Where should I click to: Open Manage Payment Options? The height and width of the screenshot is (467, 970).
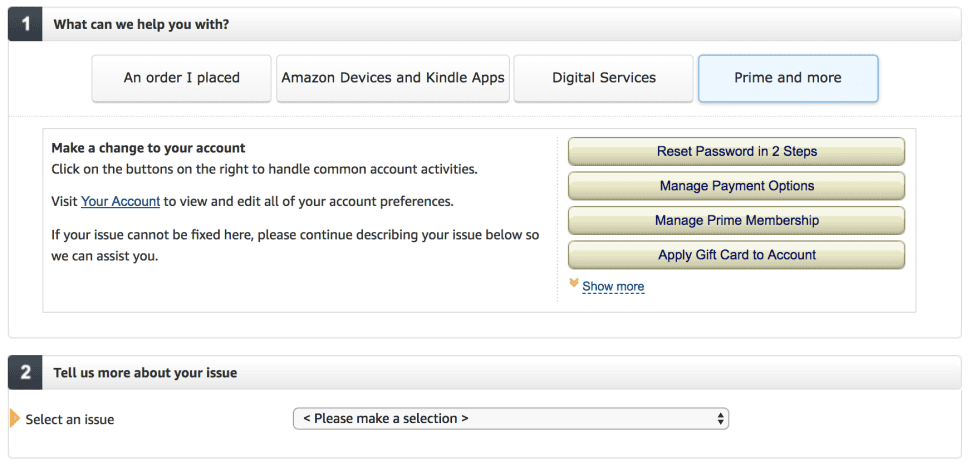(x=736, y=186)
